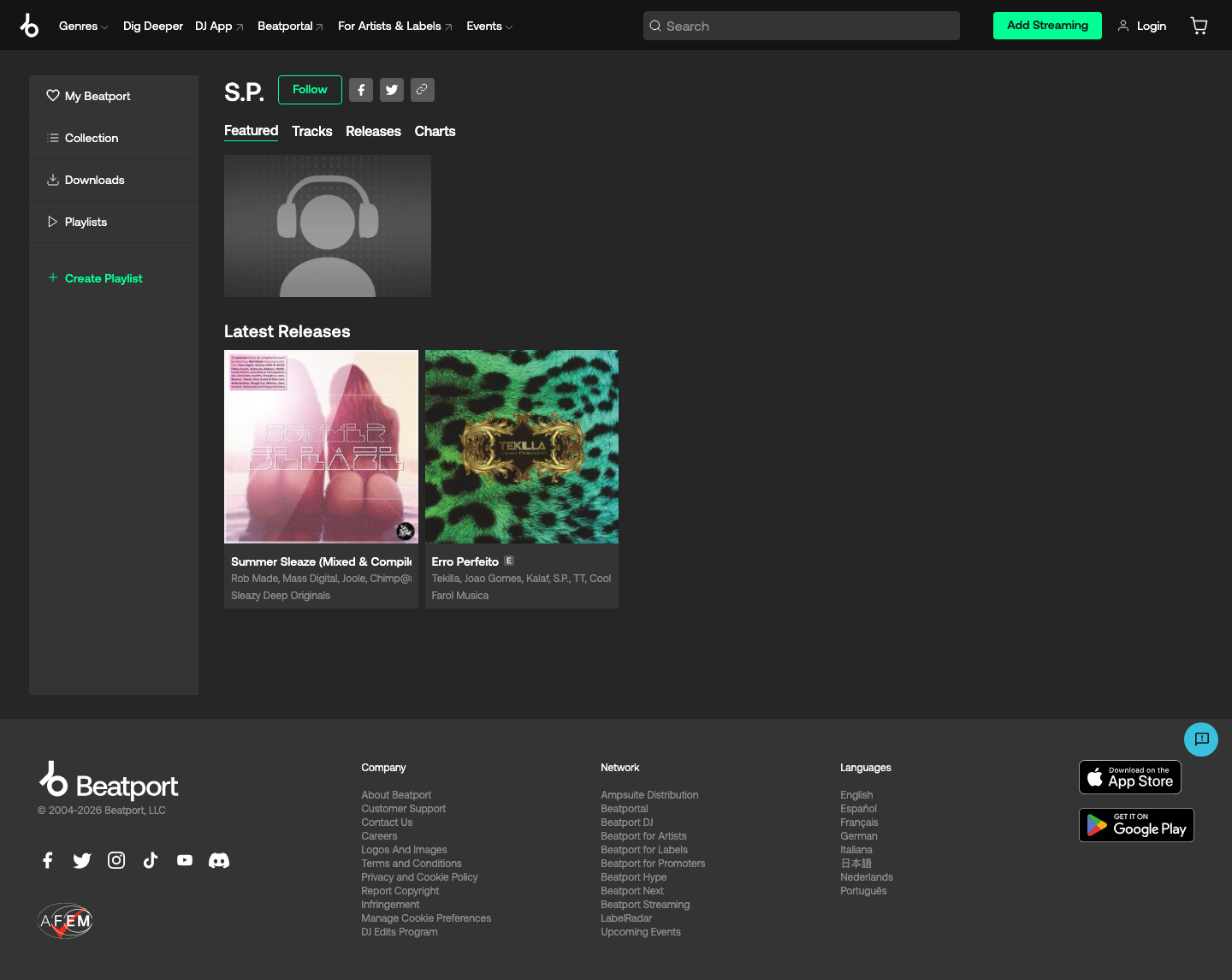Click the Login user icon
This screenshot has height=980, width=1232.
pyautogui.click(x=1123, y=26)
